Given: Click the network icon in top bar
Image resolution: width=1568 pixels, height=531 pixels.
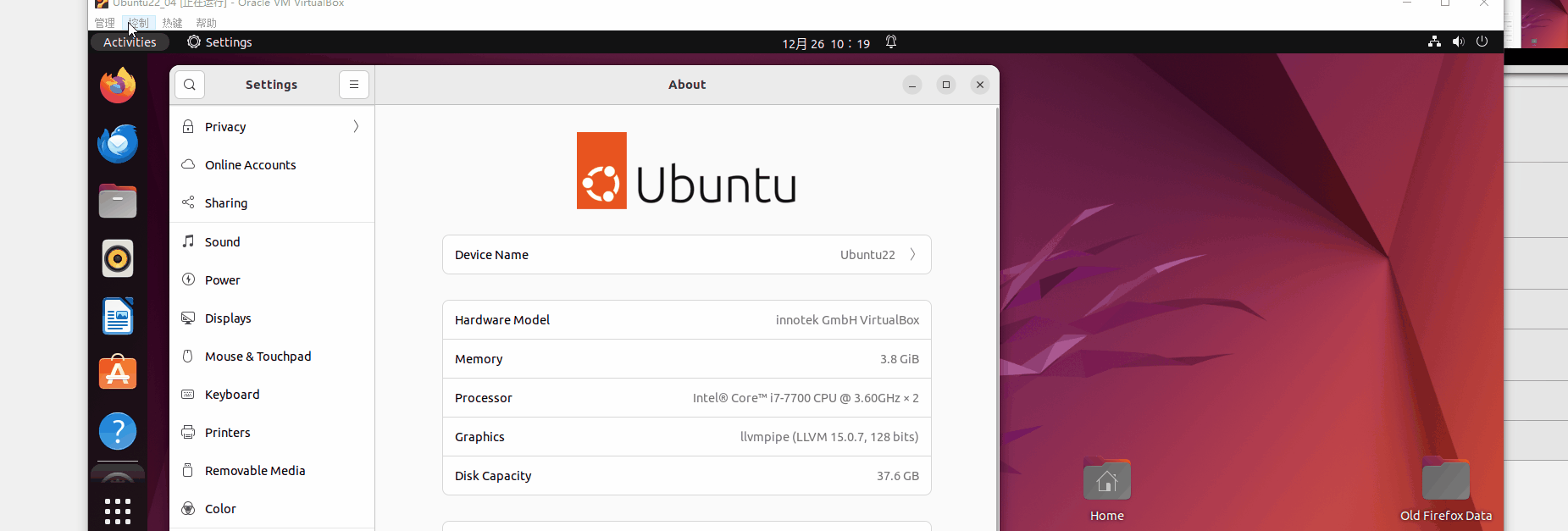Looking at the screenshot, I should coord(1434,41).
